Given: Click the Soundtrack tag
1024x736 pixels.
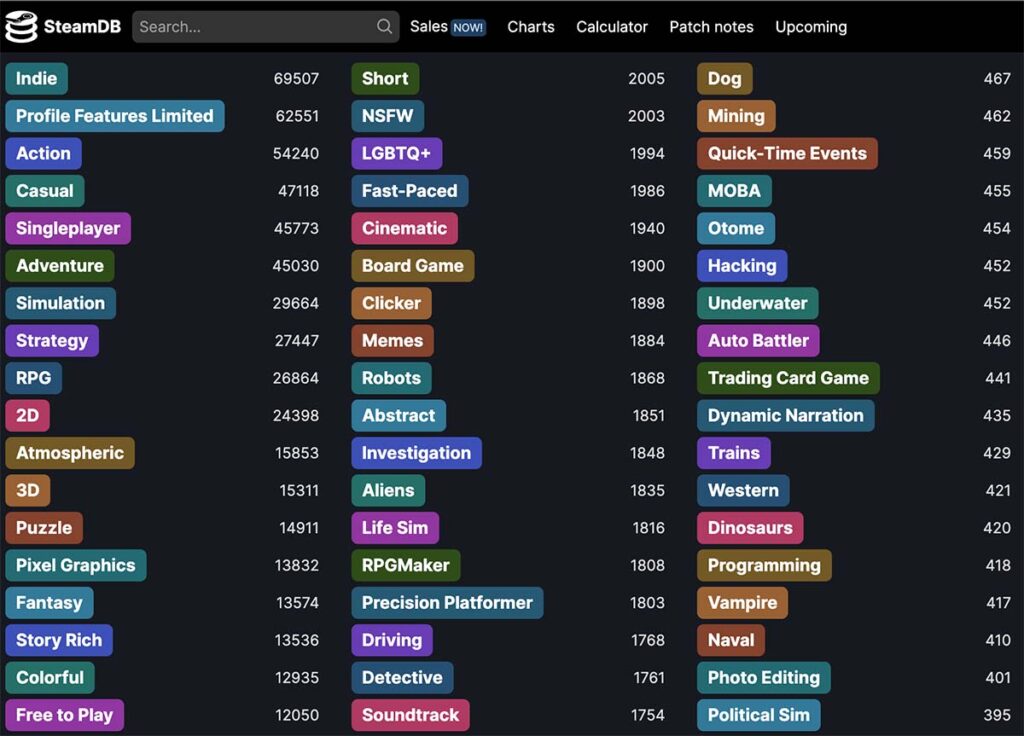Looking at the screenshot, I should click(x=410, y=714).
